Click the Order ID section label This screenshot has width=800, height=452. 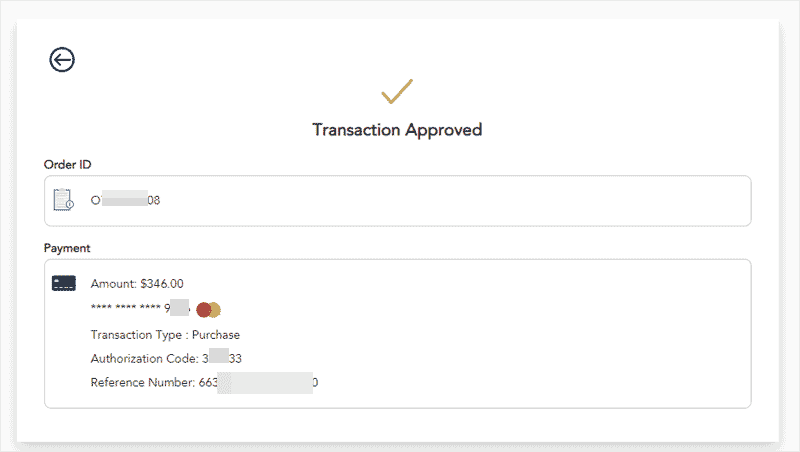point(68,164)
